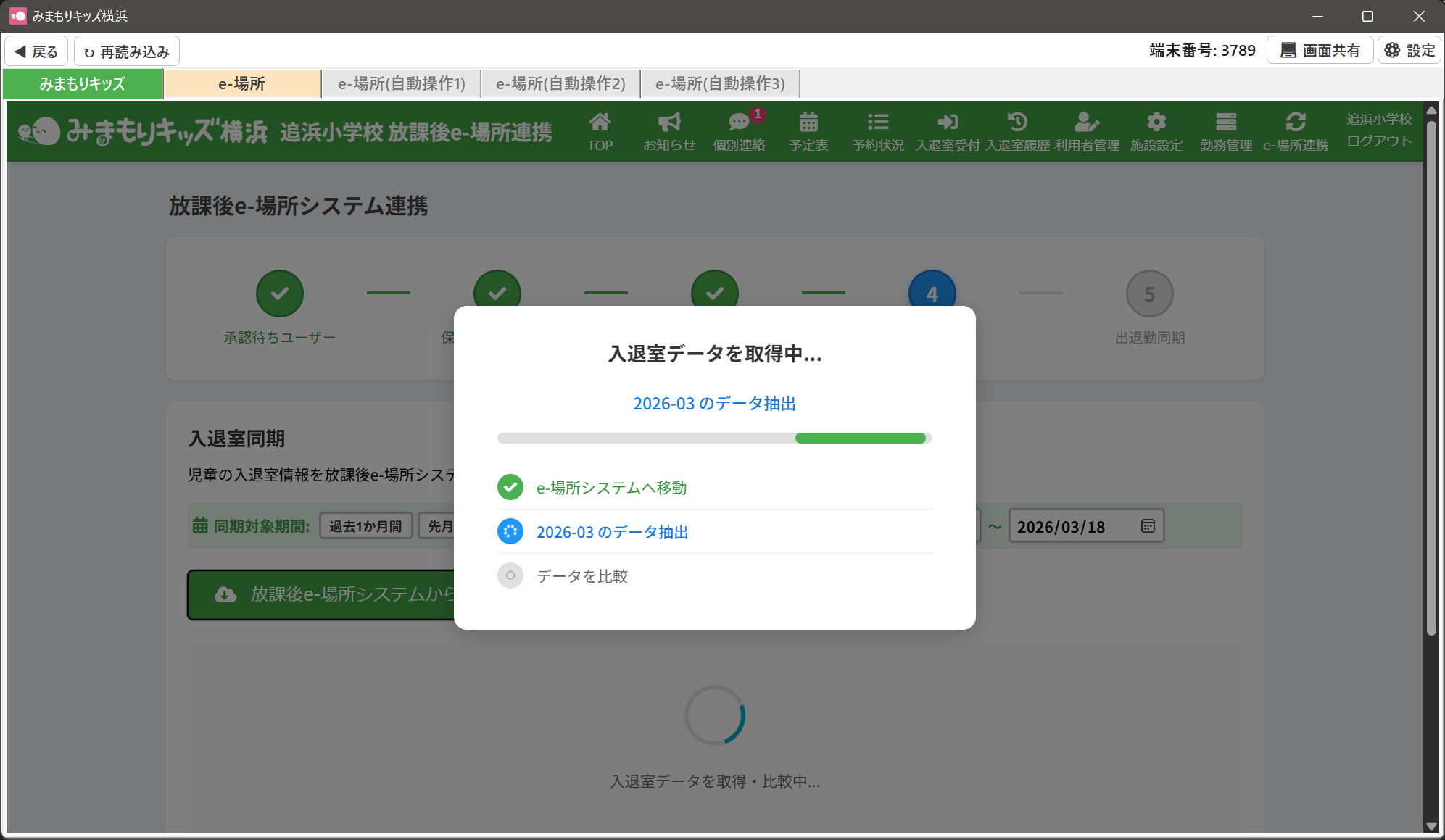Switch to みまもりキッズ tab
1445x840 pixels.
(83, 84)
